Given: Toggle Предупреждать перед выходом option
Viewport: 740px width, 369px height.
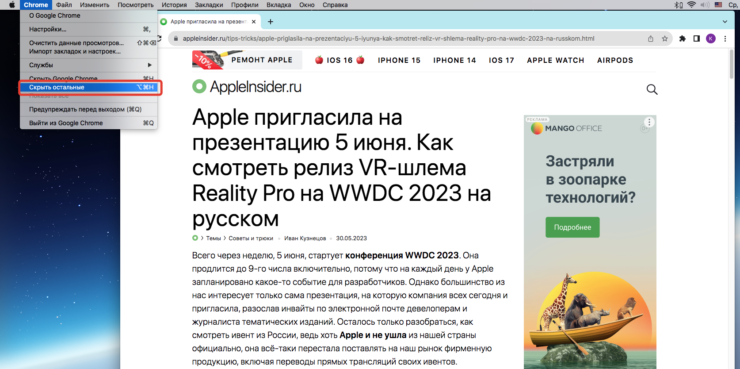Looking at the screenshot, I should coord(89,109).
